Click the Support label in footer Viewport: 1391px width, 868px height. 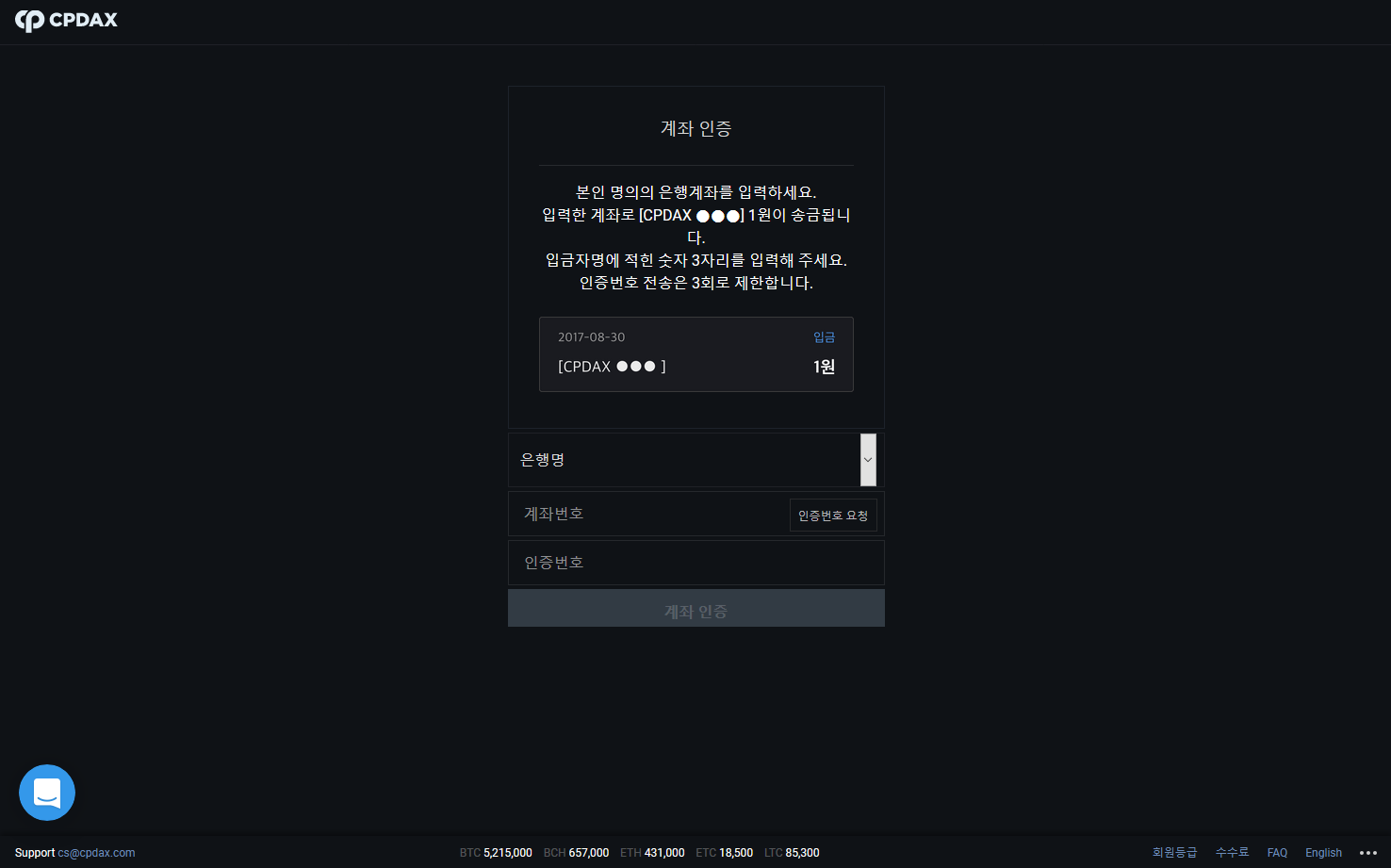(x=35, y=853)
